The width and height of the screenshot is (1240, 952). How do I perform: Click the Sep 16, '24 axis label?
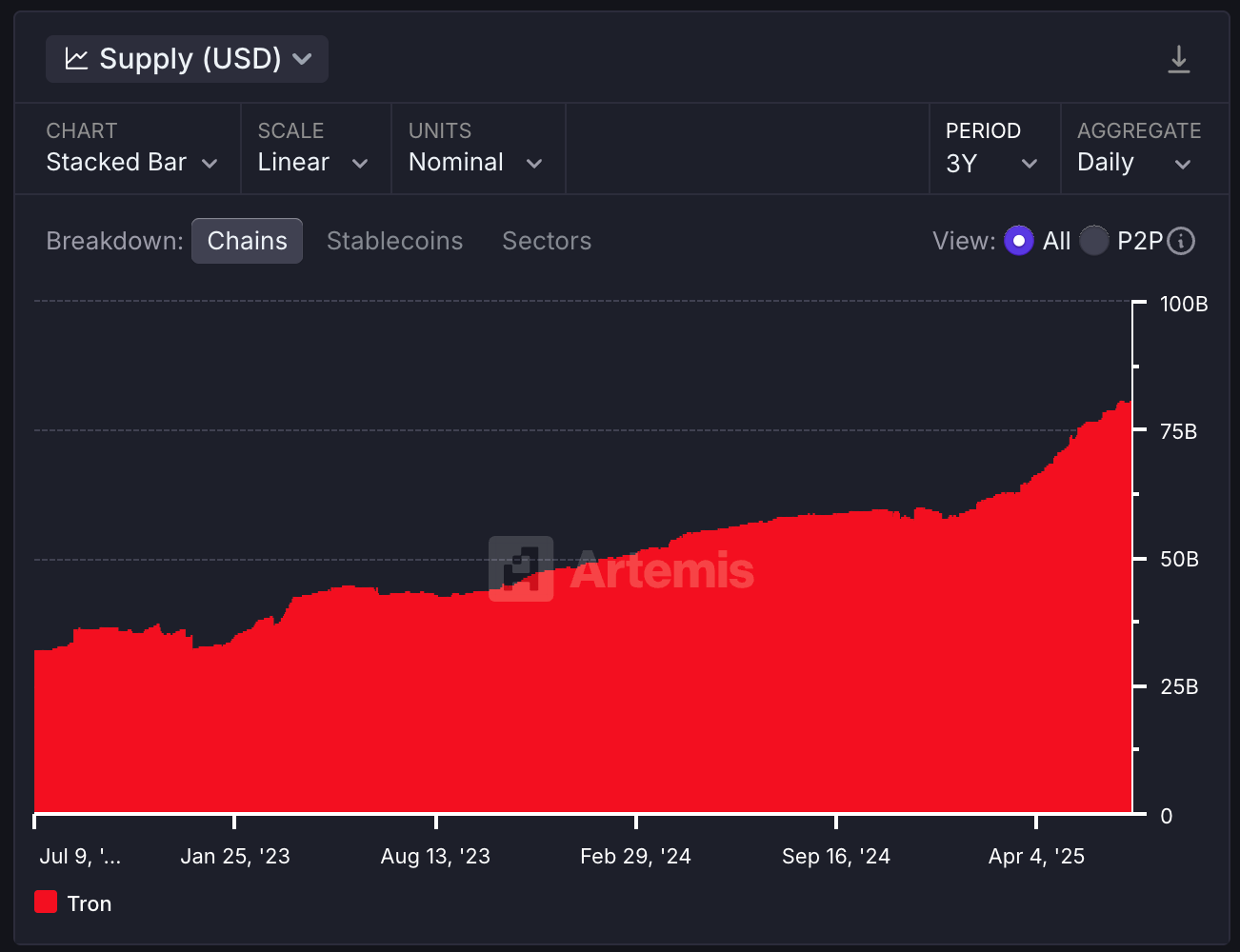(836, 856)
